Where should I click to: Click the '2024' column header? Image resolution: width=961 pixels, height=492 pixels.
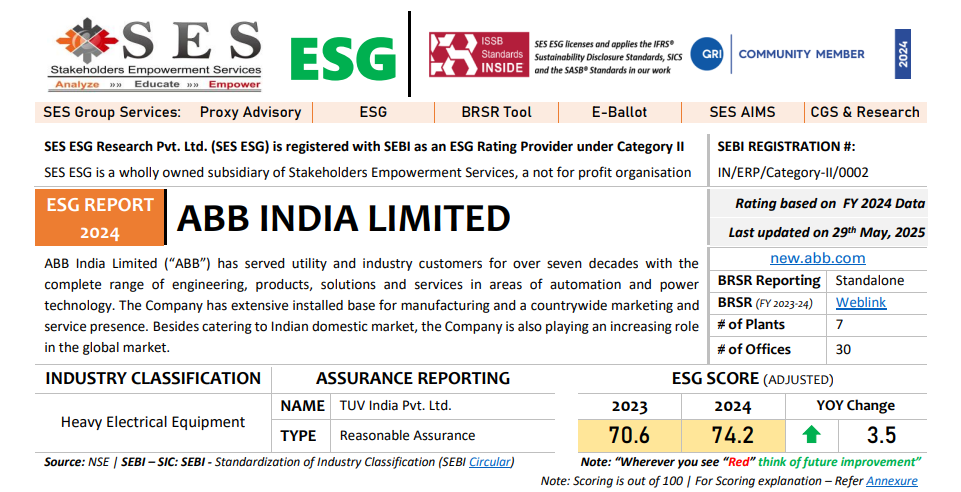point(733,407)
